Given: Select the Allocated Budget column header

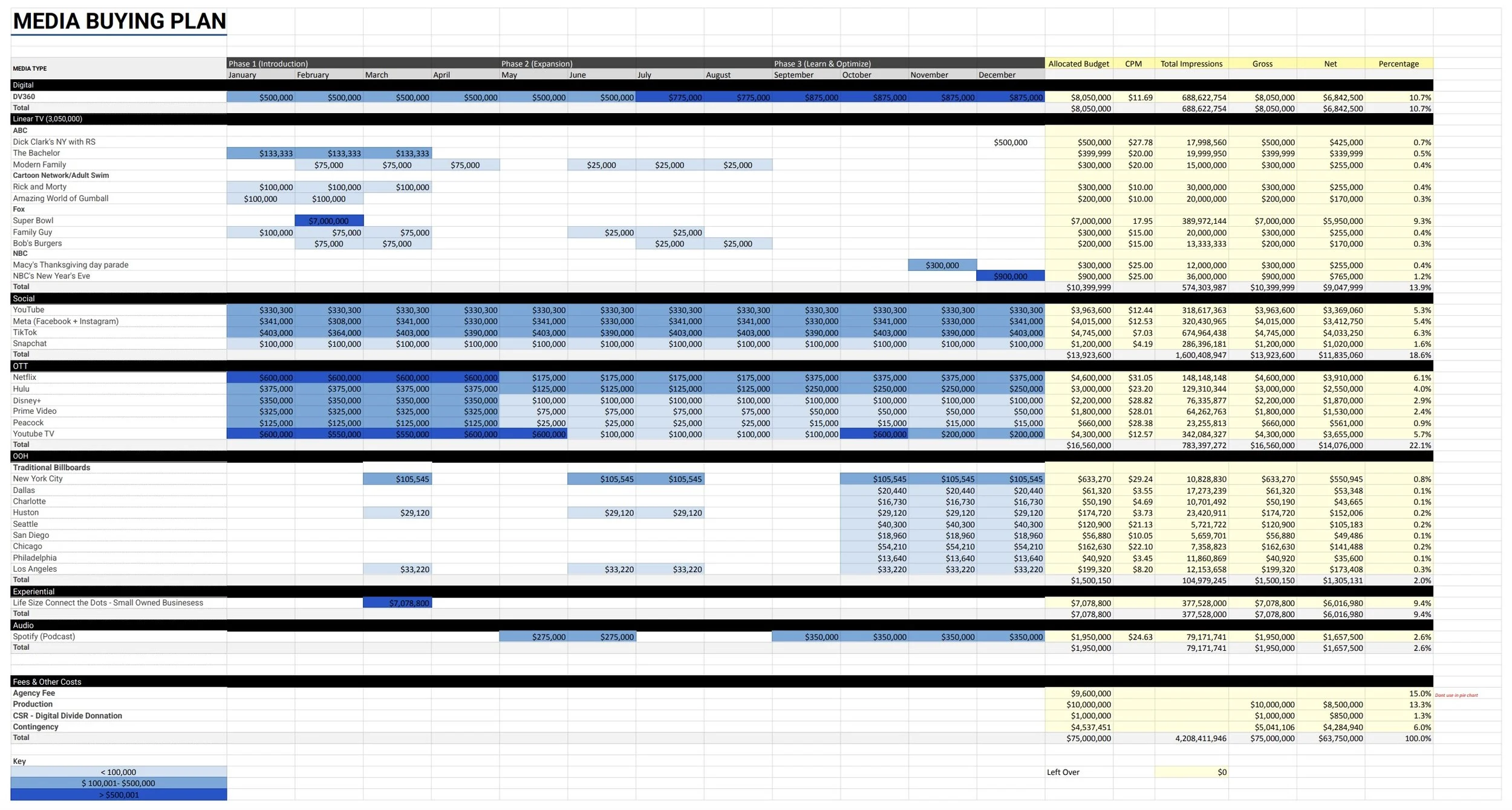Looking at the screenshot, I should [1078, 64].
